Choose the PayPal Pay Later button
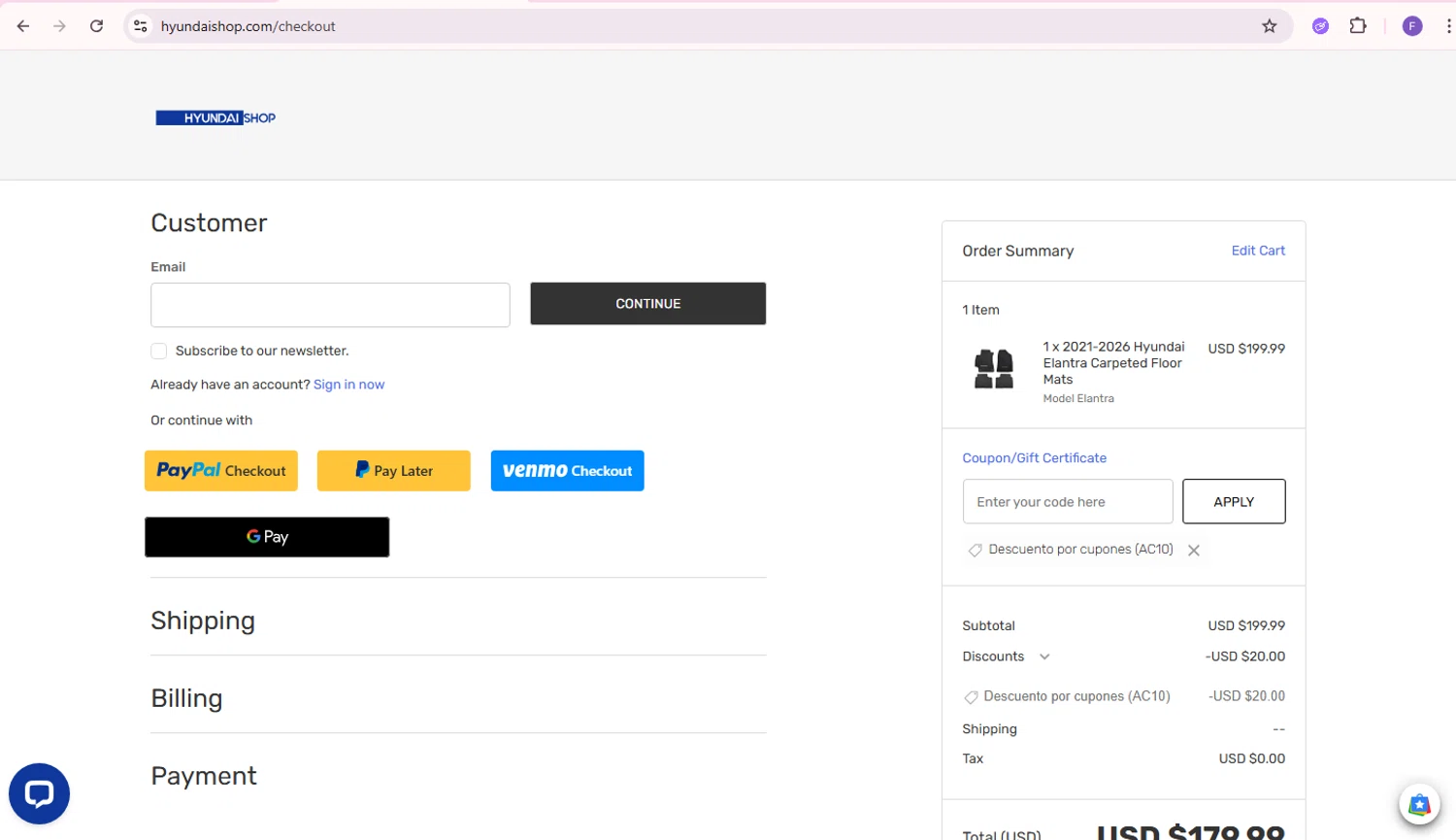Viewport: 1456px width, 840px height. coord(393,471)
